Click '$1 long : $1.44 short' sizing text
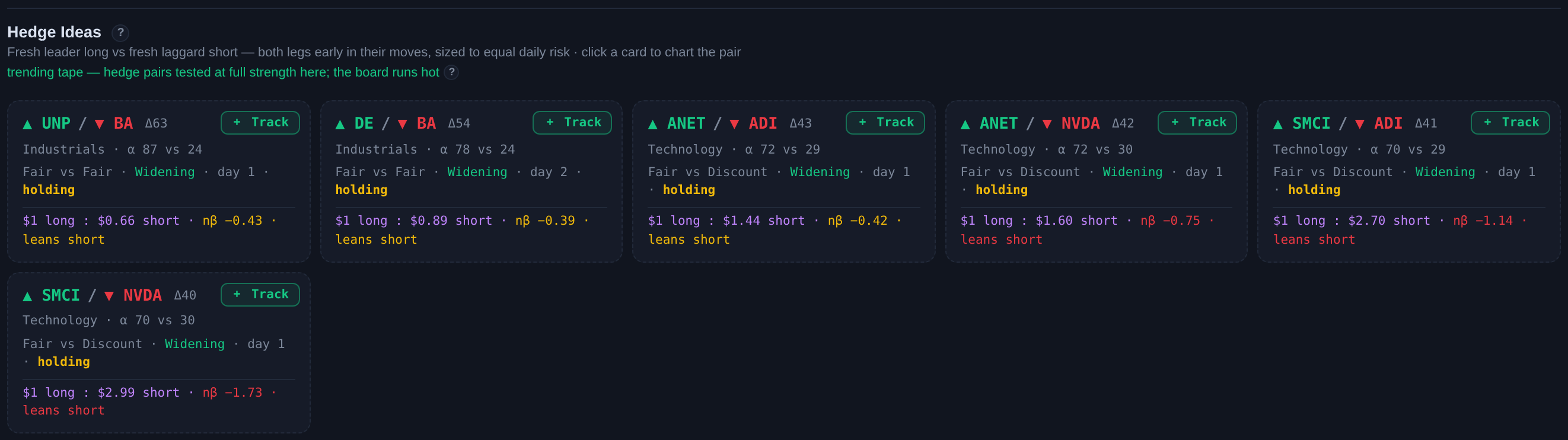The image size is (1568, 440). click(726, 221)
